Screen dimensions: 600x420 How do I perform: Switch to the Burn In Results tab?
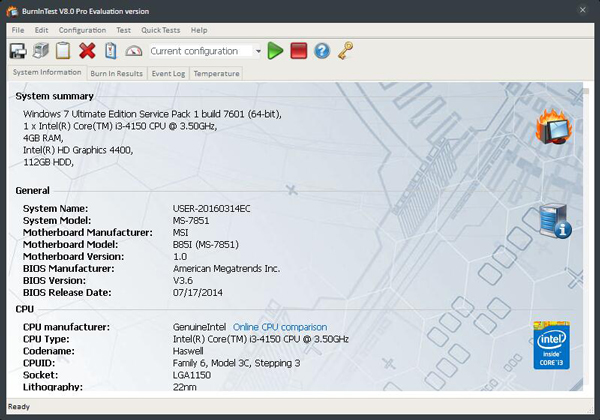coord(116,73)
